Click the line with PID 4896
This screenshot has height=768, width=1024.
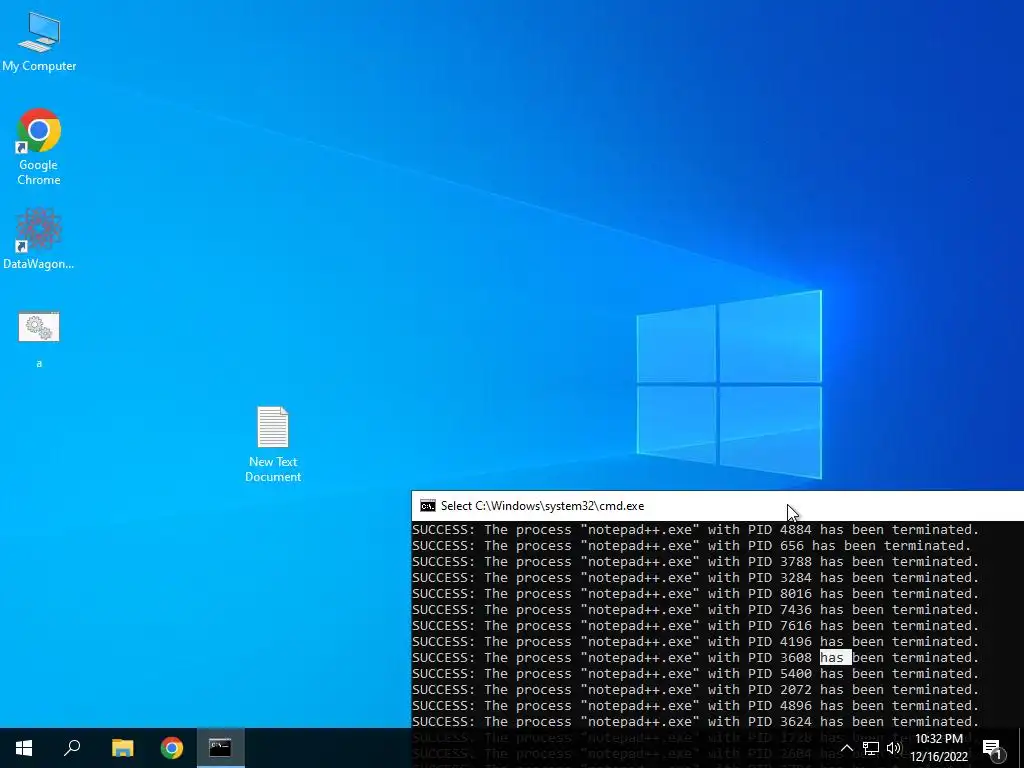pyautogui.click(x=696, y=705)
